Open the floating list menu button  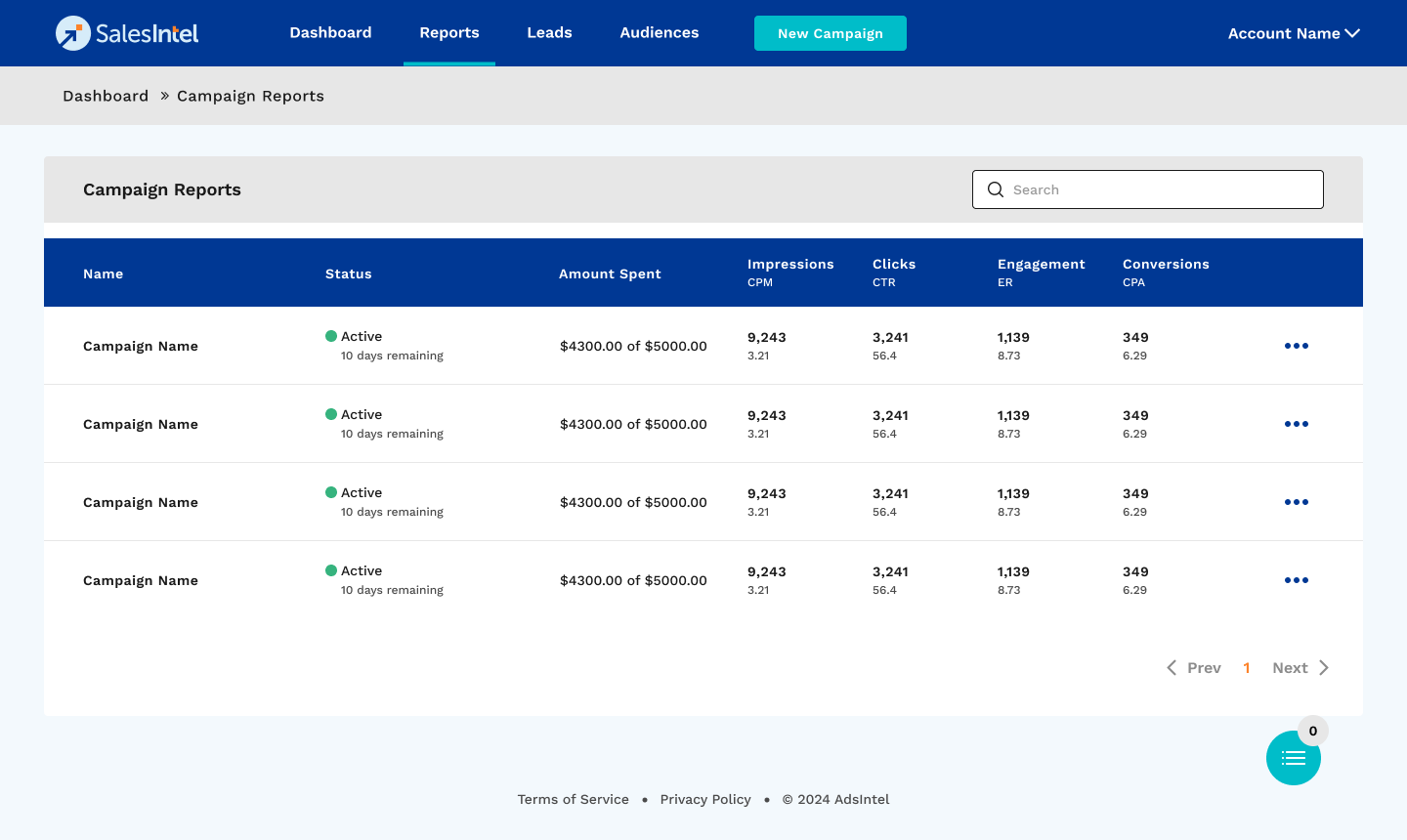(1293, 758)
